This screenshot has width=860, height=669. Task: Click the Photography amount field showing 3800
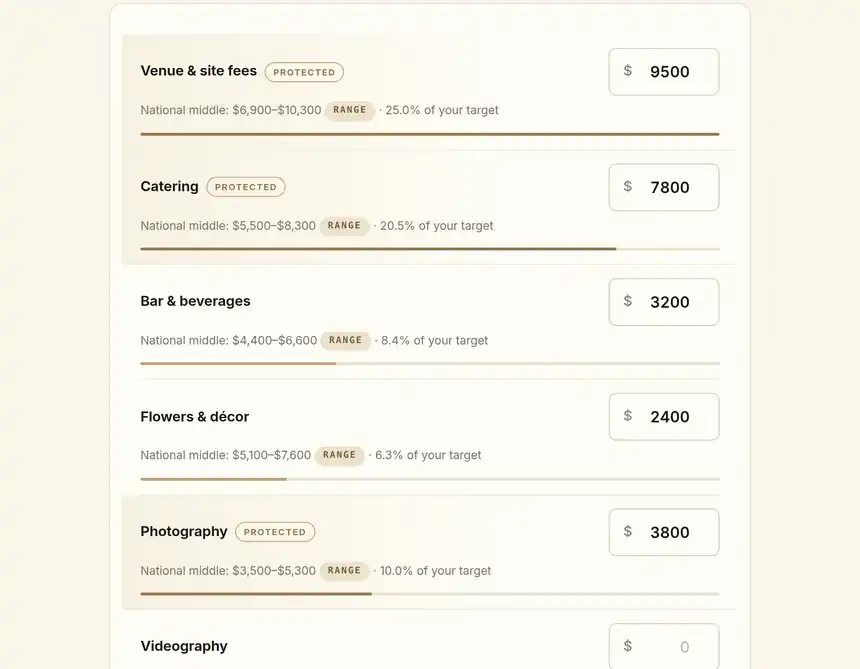pos(664,532)
